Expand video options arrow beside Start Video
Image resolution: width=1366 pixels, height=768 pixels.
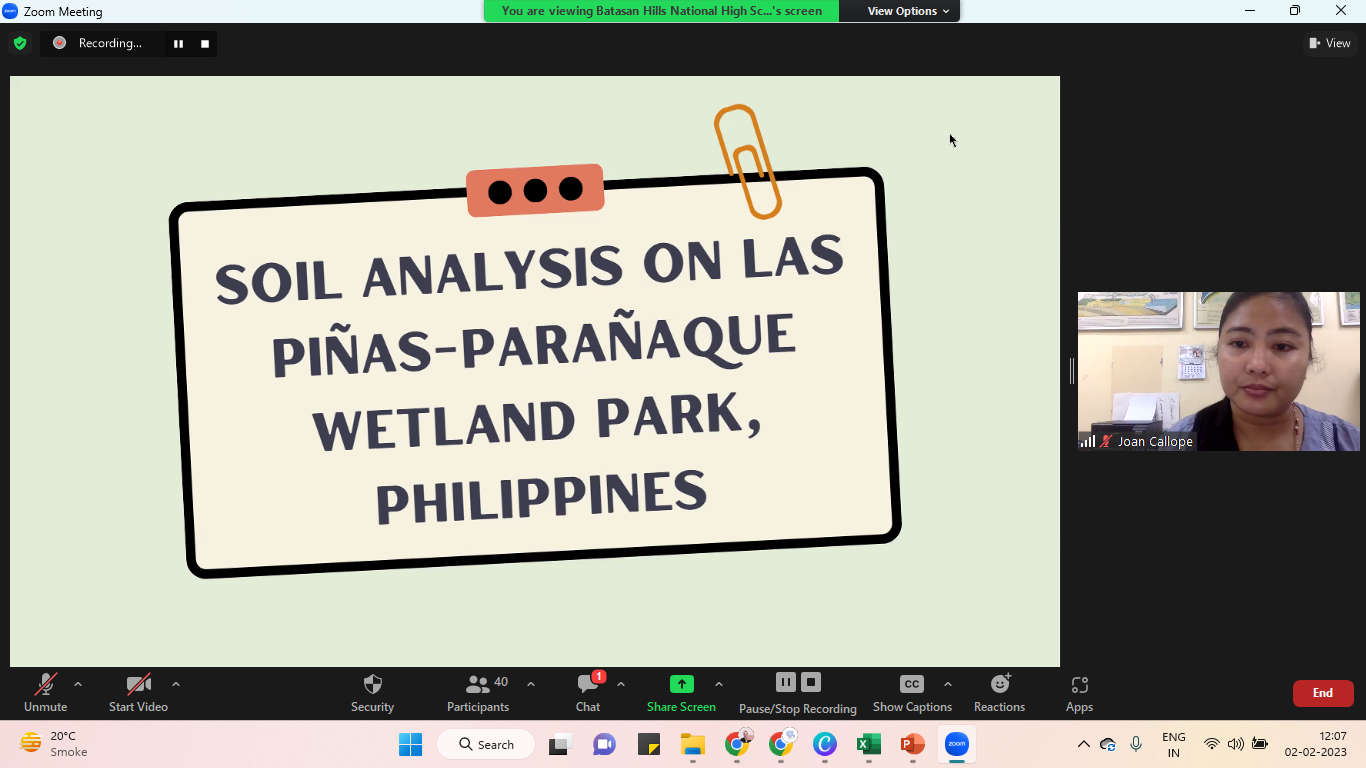coord(176,685)
